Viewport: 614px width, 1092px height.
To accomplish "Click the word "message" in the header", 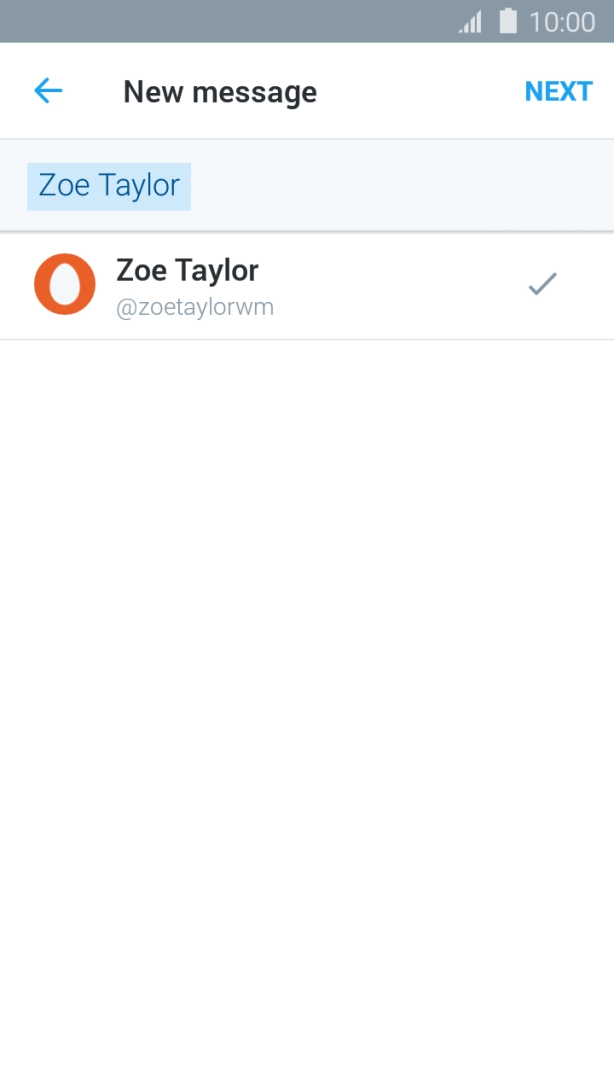I will tap(254, 92).
